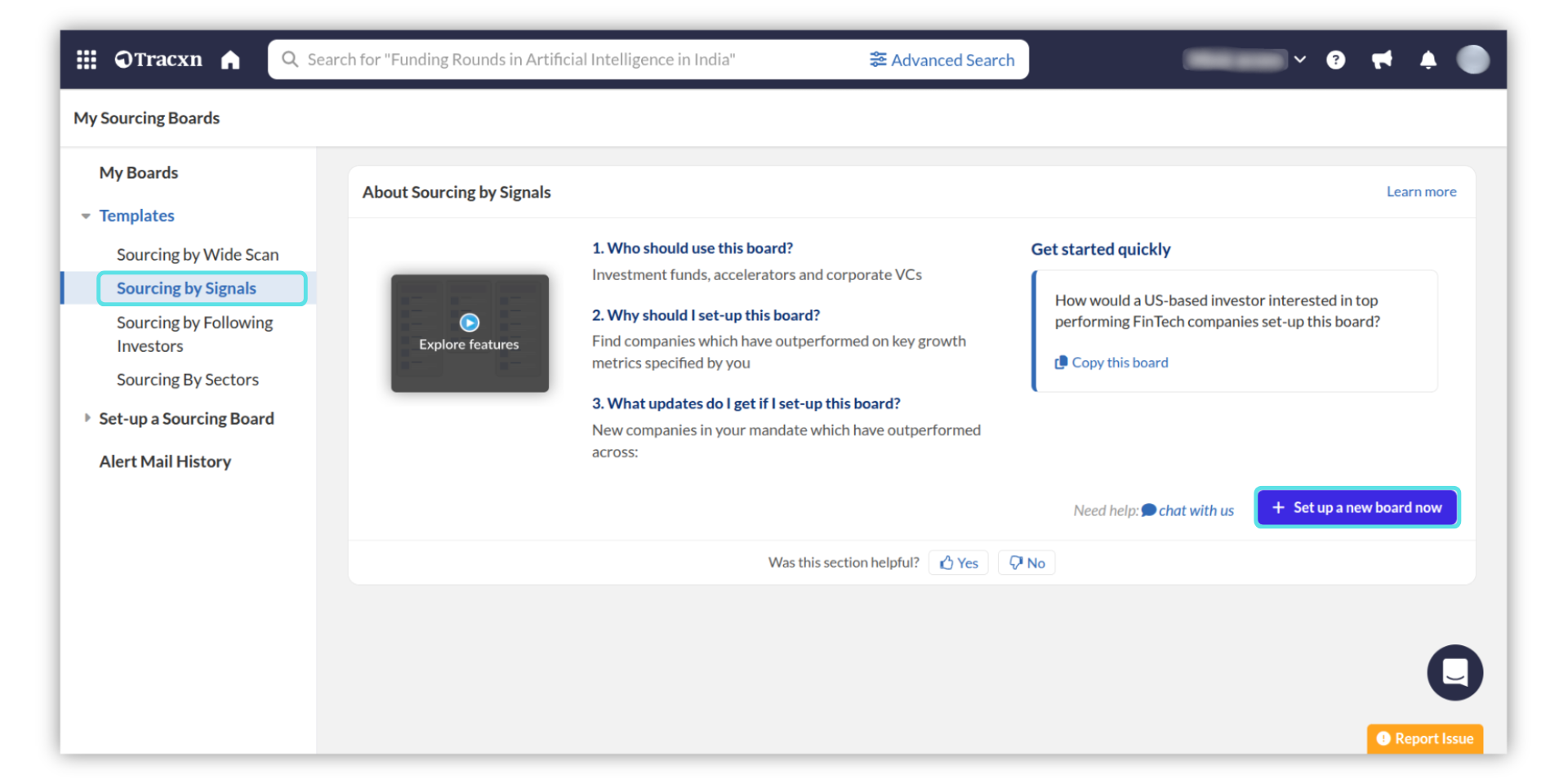The image size is (1568, 784).
Task: Open the help question mark icon
Action: tap(1335, 60)
